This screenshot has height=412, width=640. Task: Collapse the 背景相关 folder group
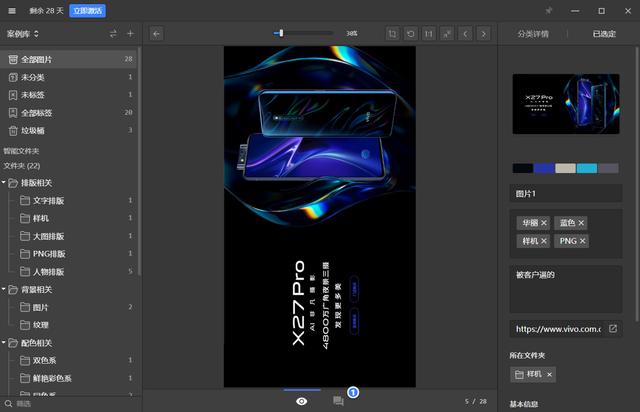(x=4, y=289)
